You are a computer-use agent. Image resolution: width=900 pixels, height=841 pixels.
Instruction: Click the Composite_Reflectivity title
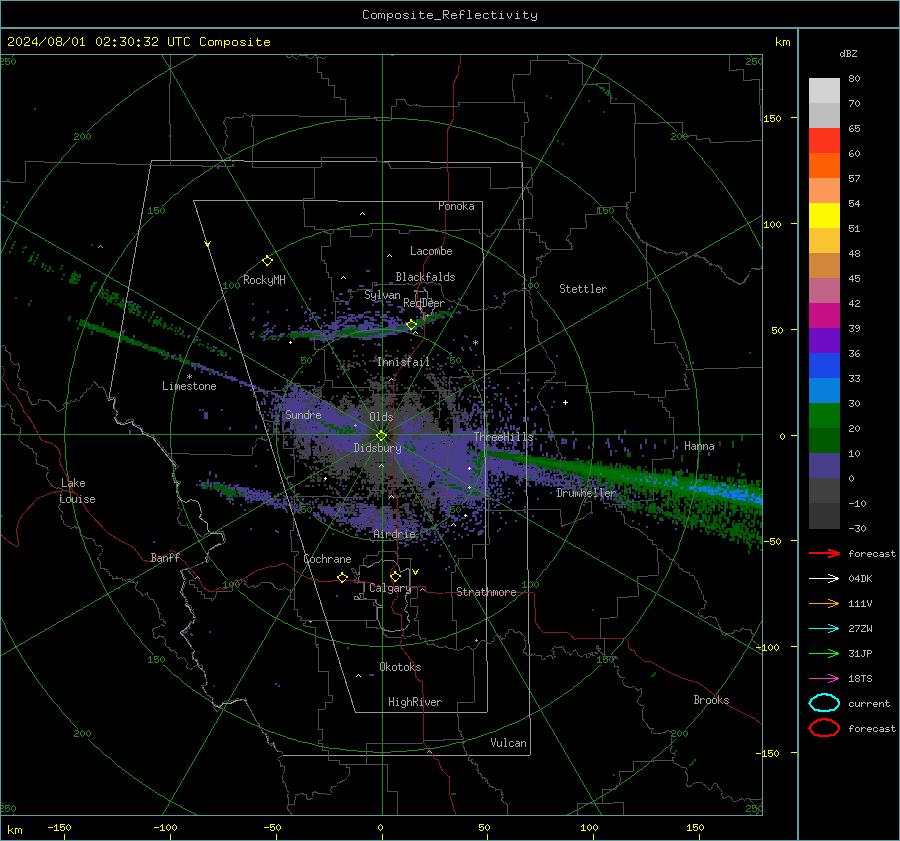pos(449,15)
